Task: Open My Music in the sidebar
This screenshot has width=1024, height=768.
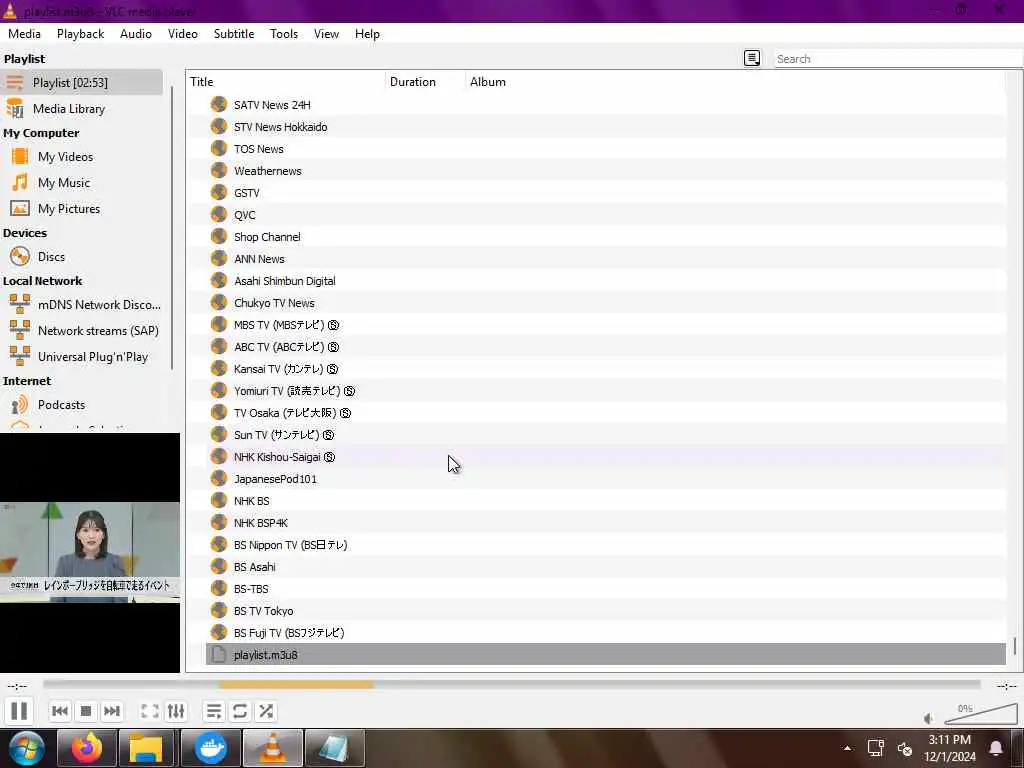Action: [82, 183]
